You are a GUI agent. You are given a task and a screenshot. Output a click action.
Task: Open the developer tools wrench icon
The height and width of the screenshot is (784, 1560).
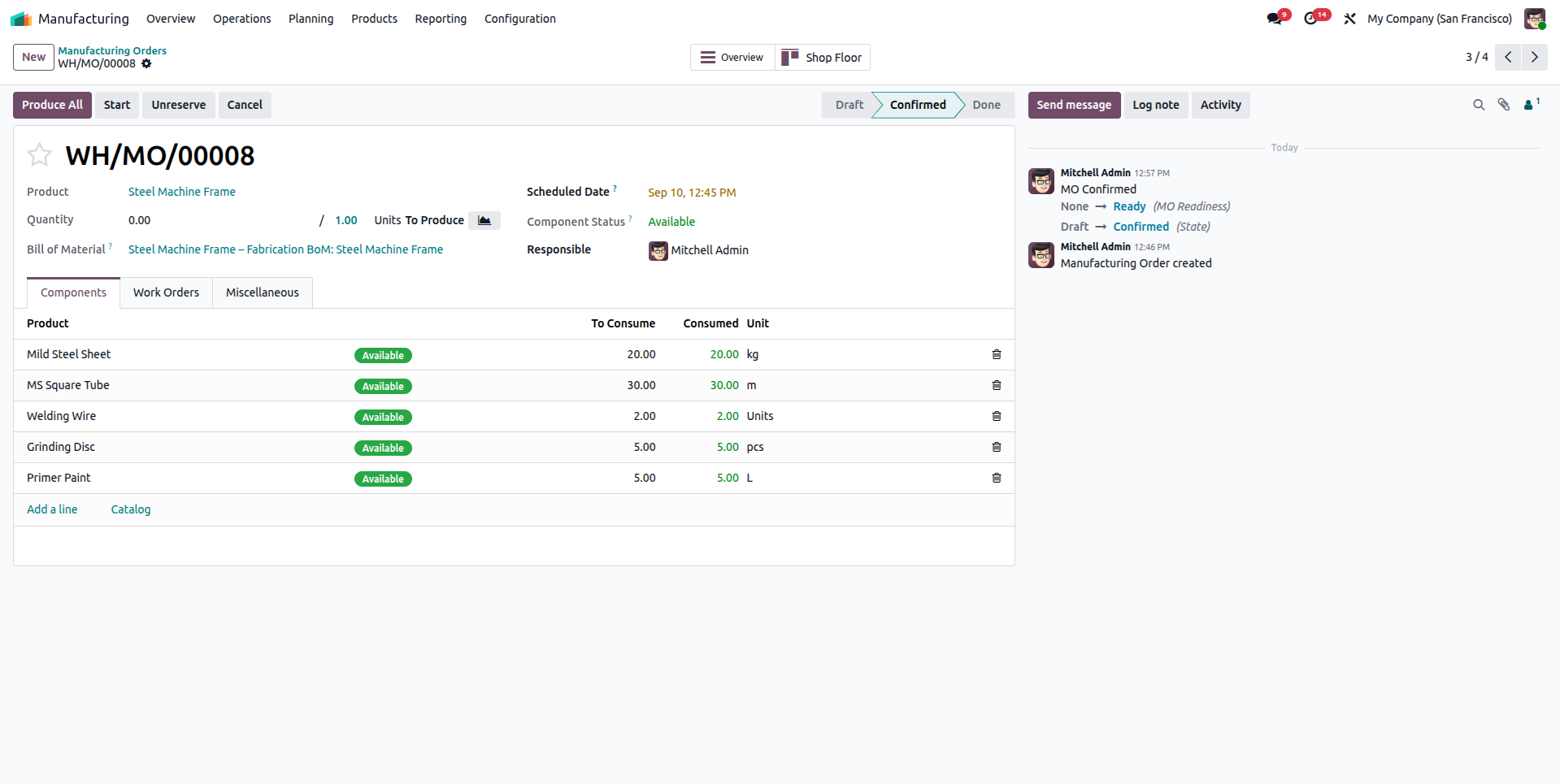(1349, 19)
